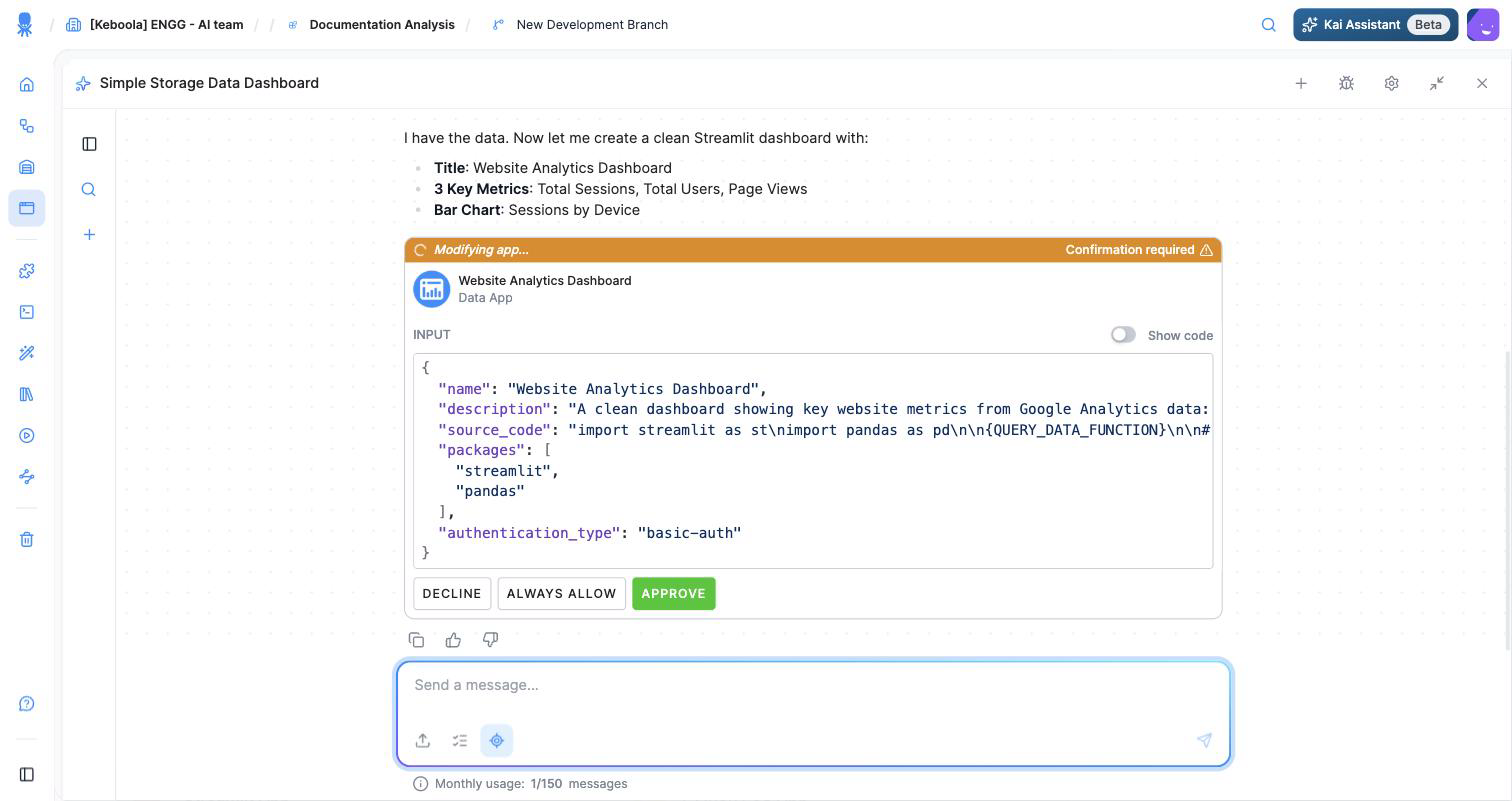This screenshot has height=801, width=1512.
Task: Give thumbs down to the response
Action: pos(490,640)
